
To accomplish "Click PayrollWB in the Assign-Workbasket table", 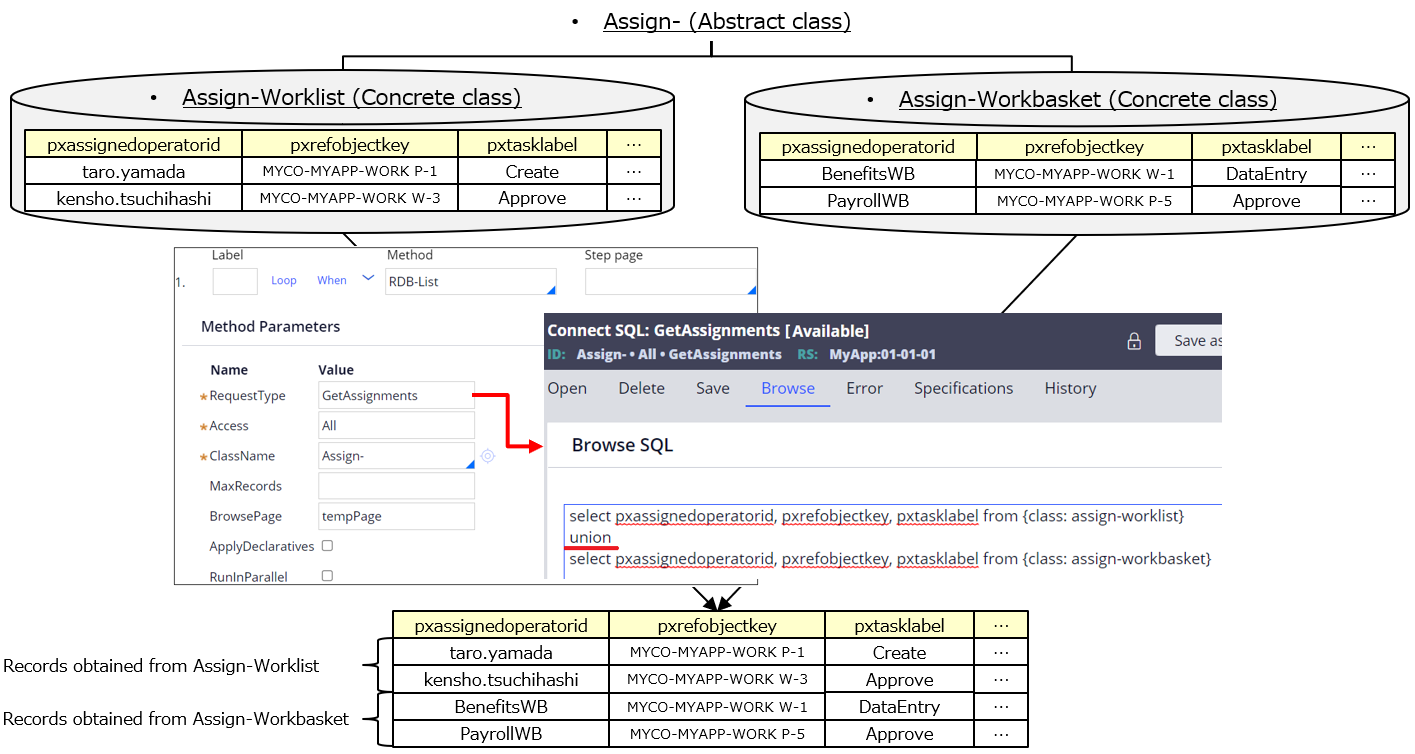I will [x=868, y=201].
